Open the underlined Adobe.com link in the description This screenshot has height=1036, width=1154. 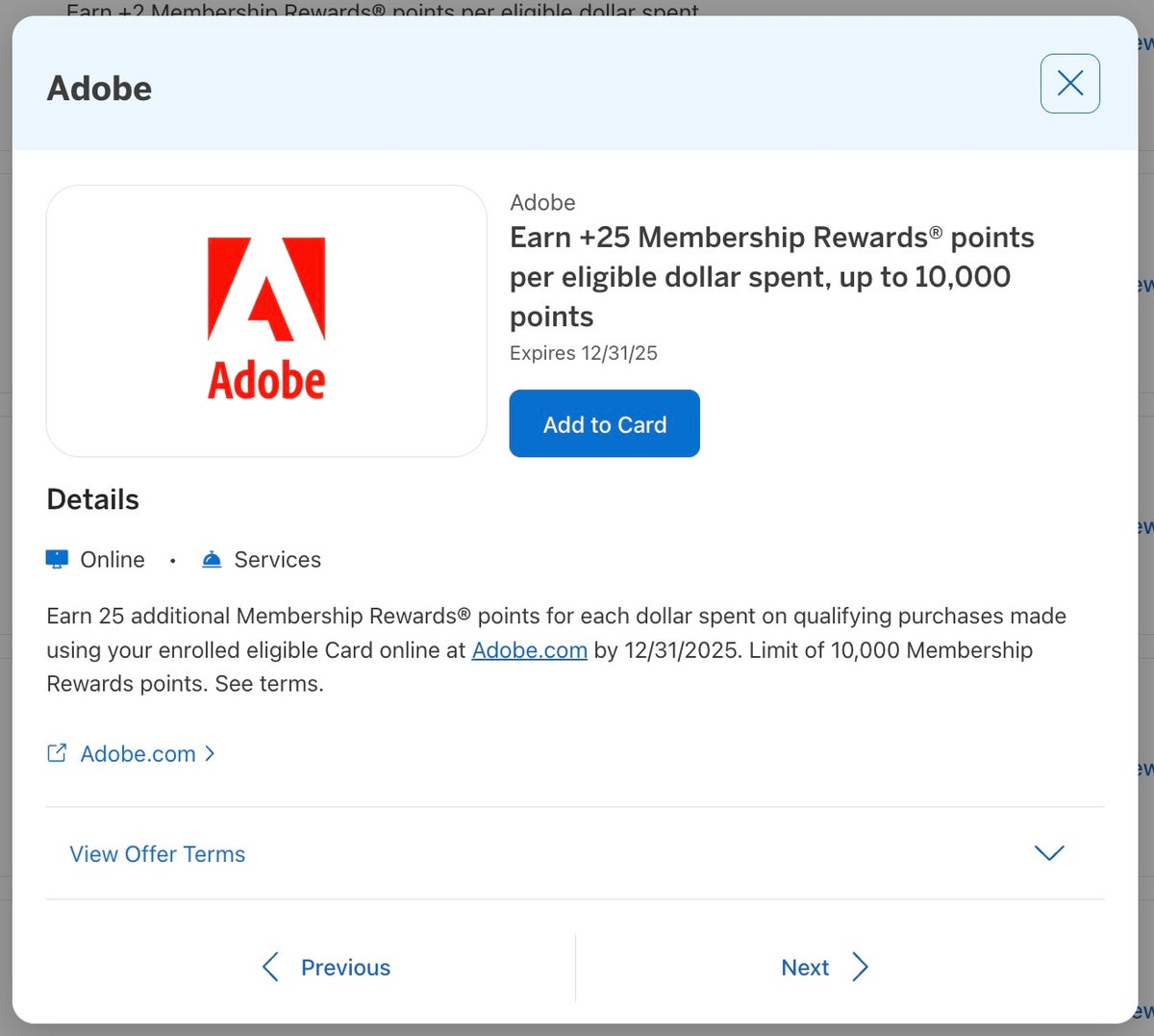pos(529,650)
